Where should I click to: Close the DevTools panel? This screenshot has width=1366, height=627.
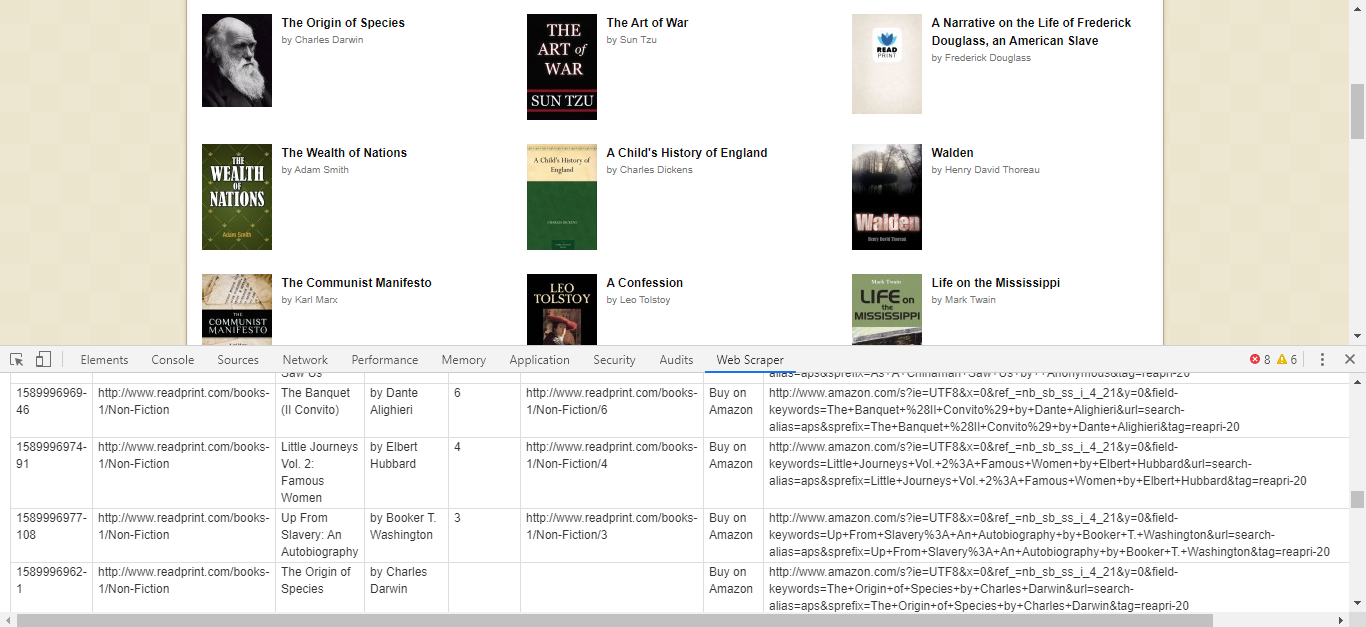1349,360
